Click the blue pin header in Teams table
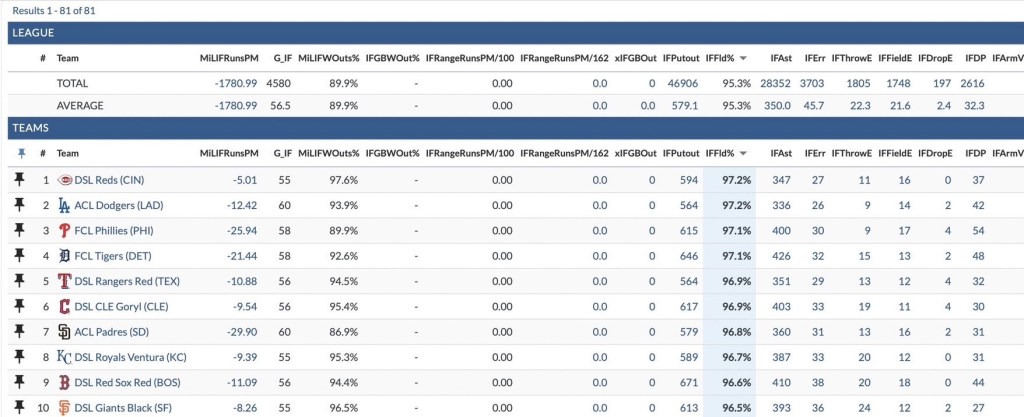 [19, 154]
